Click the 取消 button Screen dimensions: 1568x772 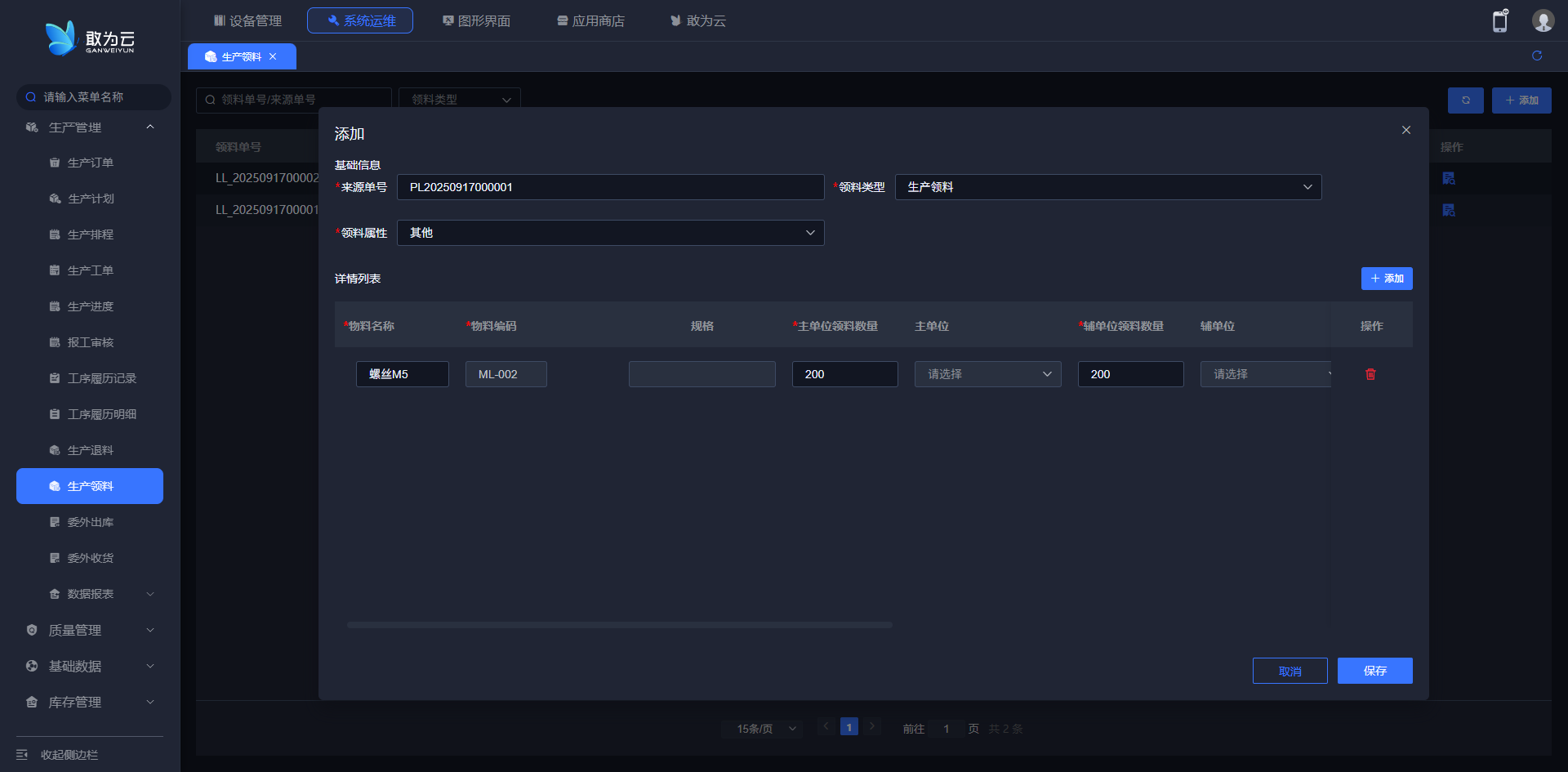[1290, 671]
